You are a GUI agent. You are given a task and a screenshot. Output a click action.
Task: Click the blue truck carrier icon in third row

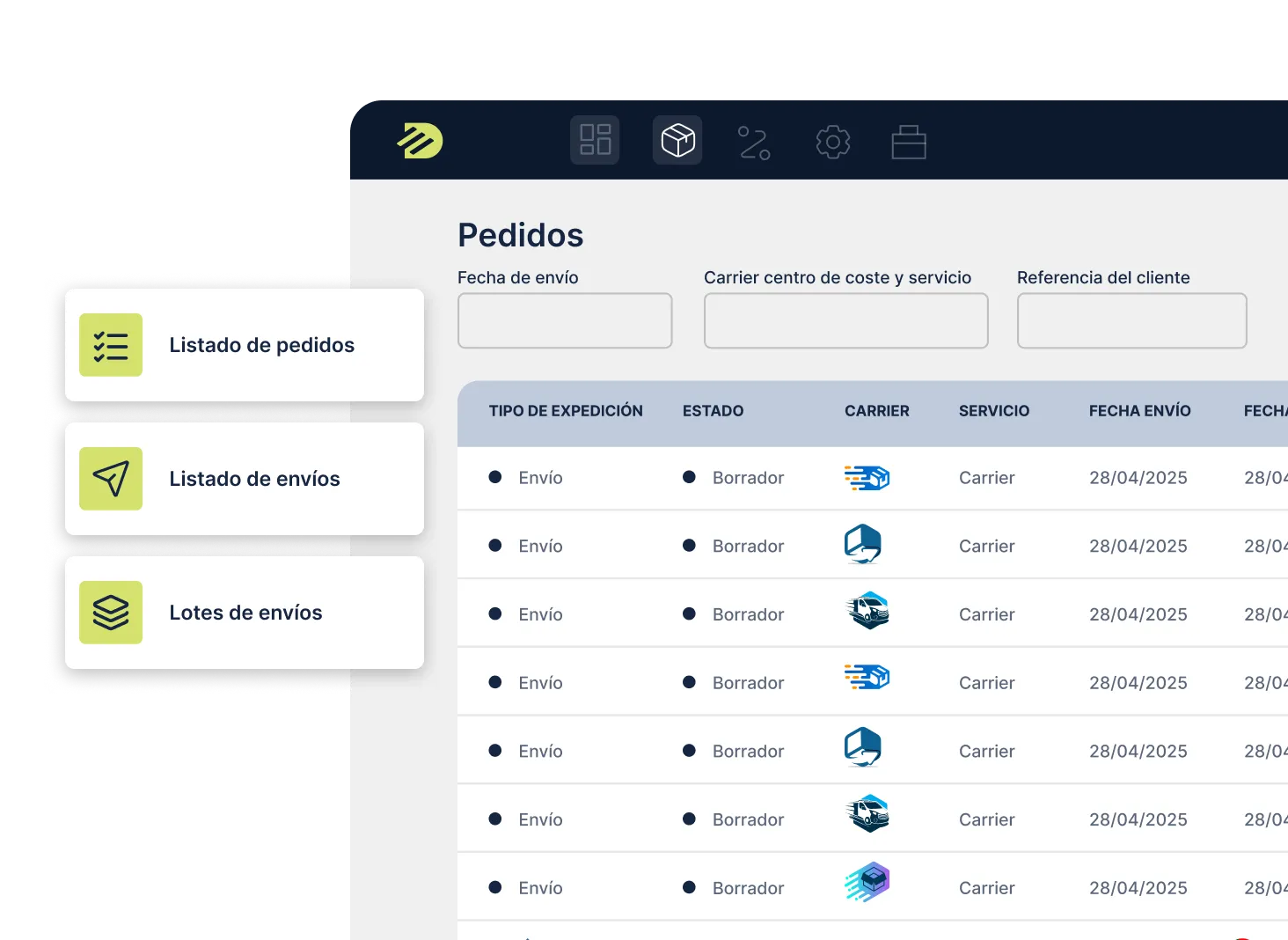coord(867,613)
